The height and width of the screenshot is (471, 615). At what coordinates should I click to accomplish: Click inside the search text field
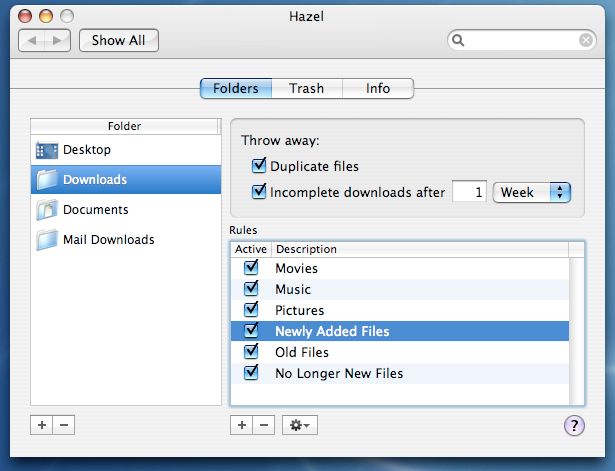[522, 40]
